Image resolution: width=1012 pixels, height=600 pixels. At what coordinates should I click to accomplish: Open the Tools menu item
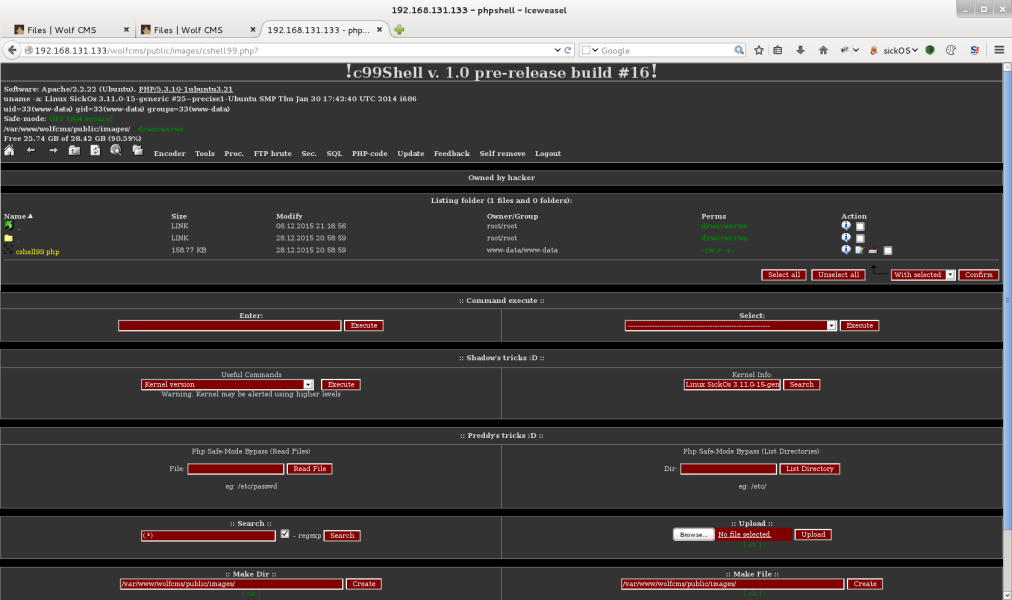tap(205, 154)
